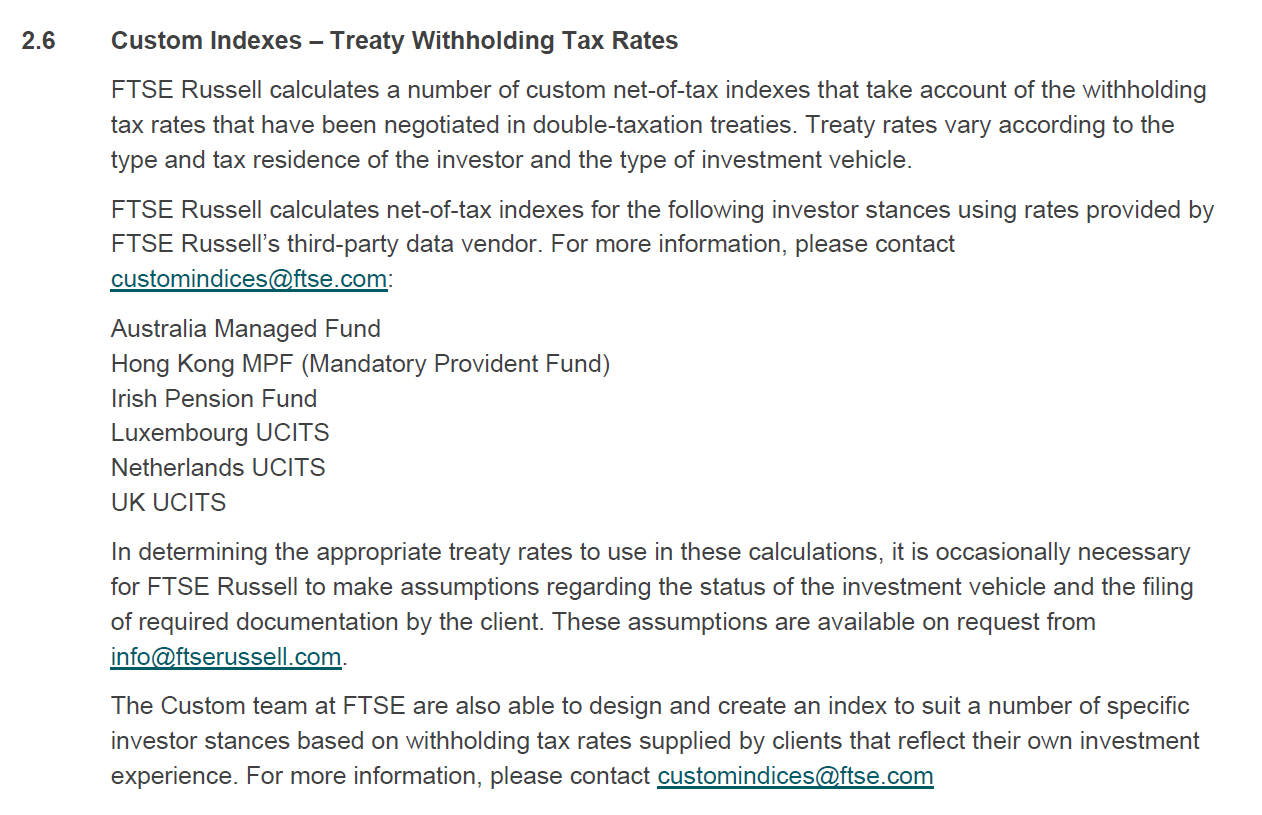Click 'The Custom team at FTSE' text
This screenshot has width=1262, height=815.
point(258,706)
